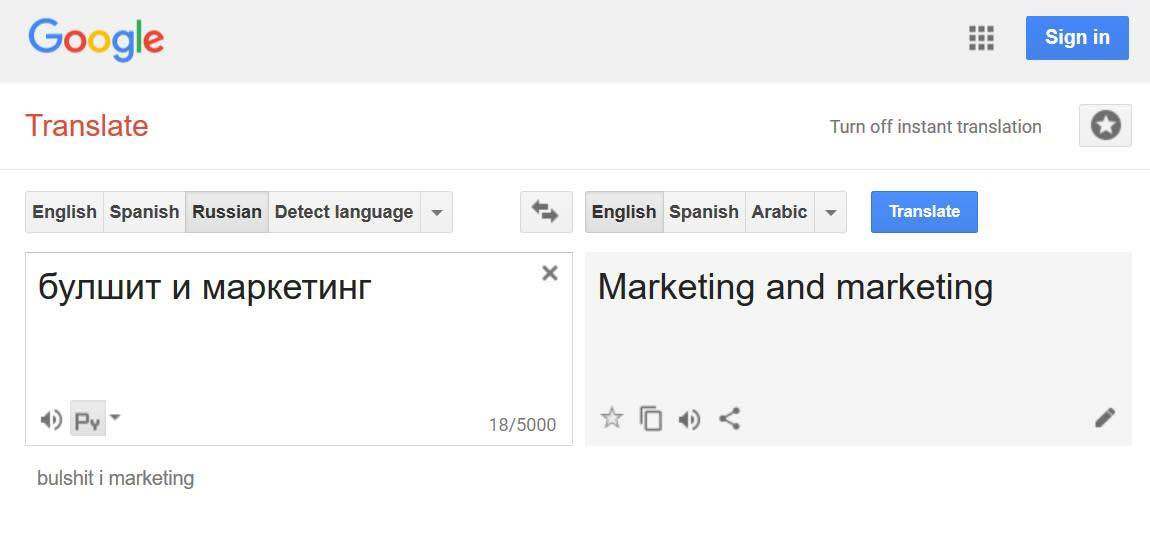Image resolution: width=1150 pixels, height=545 pixels.
Task: Suggest an edit with the pencil icon
Action: 1105,418
